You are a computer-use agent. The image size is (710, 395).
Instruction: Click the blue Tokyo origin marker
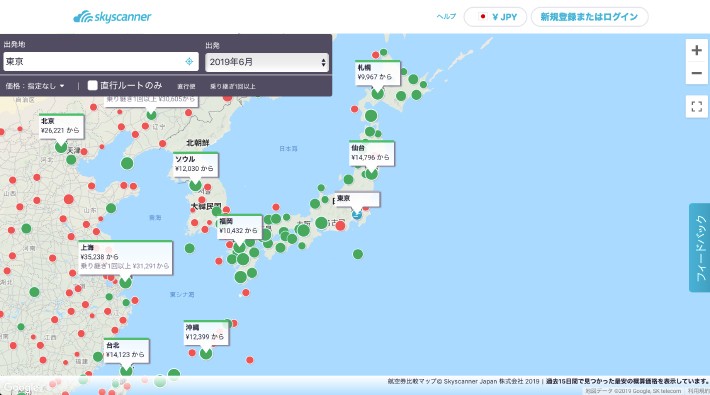[x=357, y=214]
